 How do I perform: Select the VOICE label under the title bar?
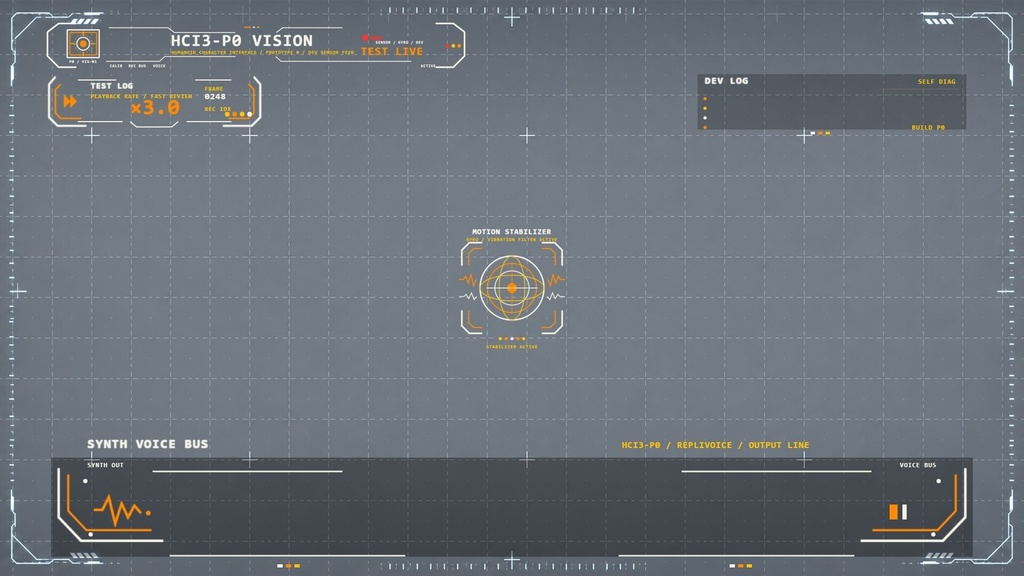[159, 66]
